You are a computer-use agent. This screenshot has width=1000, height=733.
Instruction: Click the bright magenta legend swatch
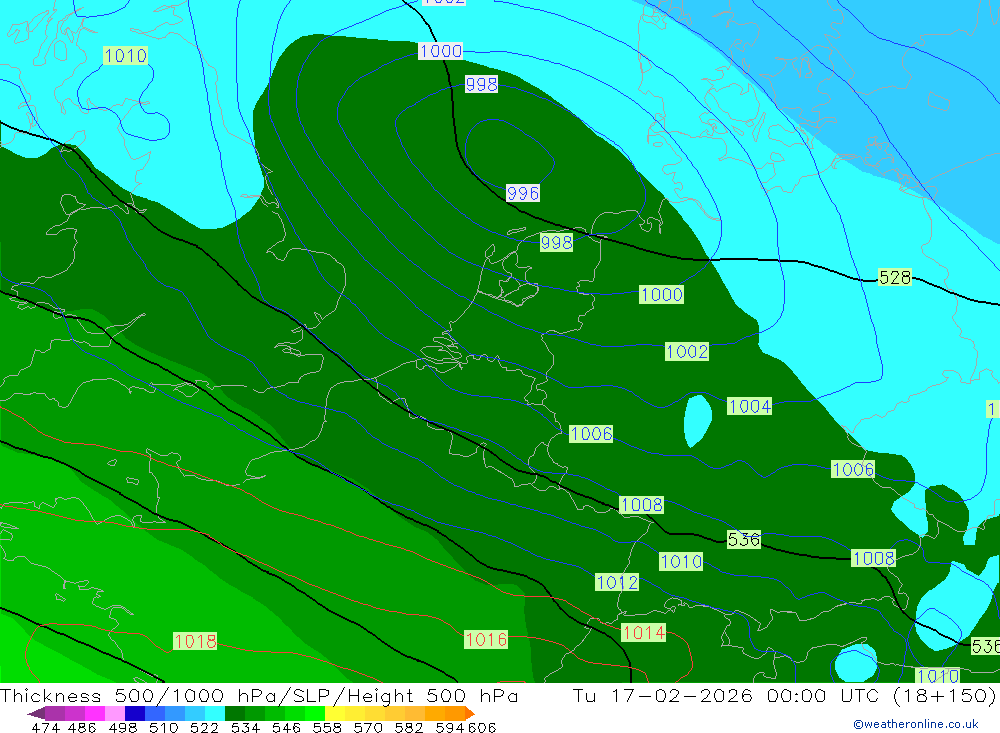pos(95,713)
